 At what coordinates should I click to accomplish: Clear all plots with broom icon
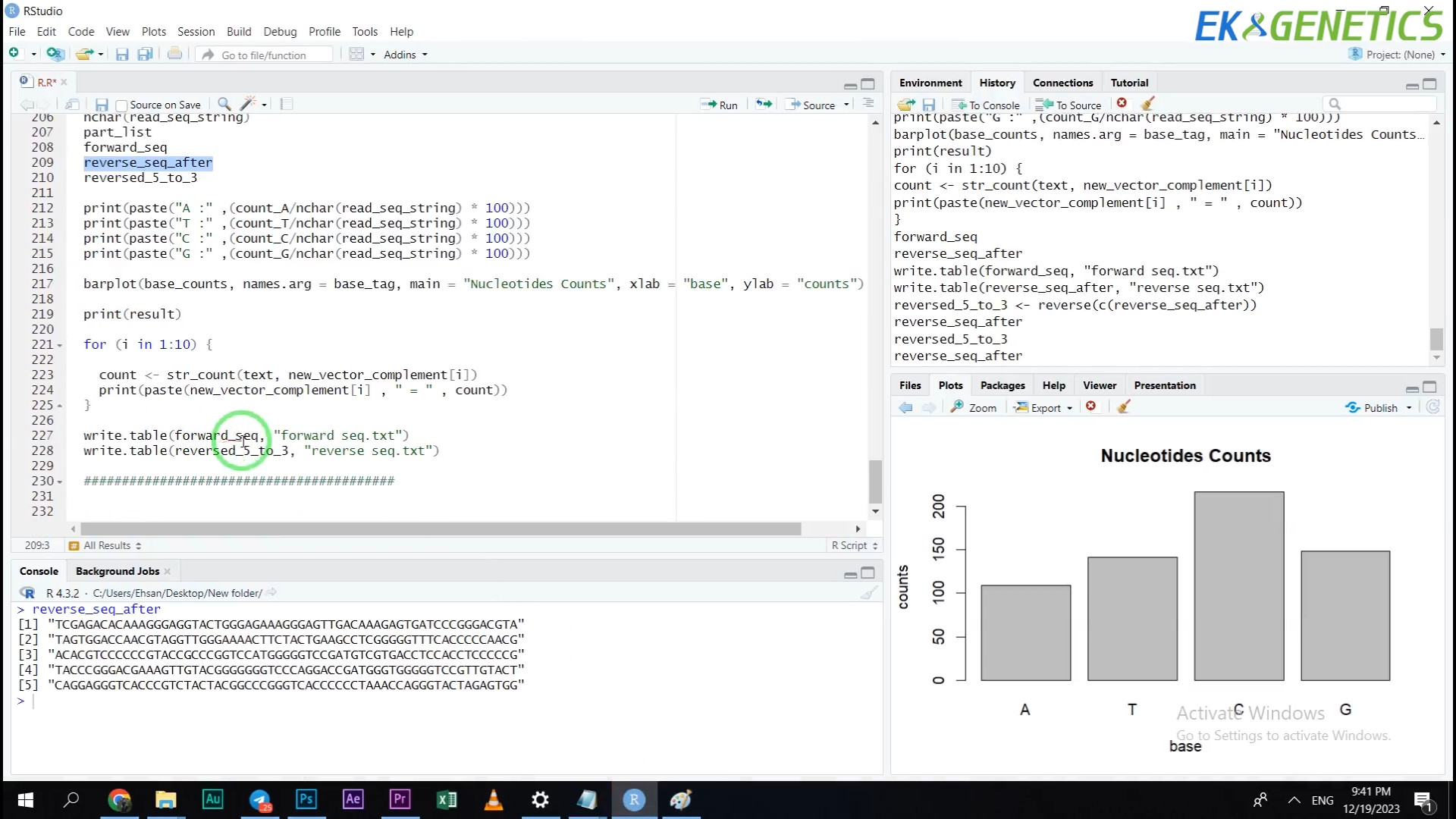click(1124, 406)
